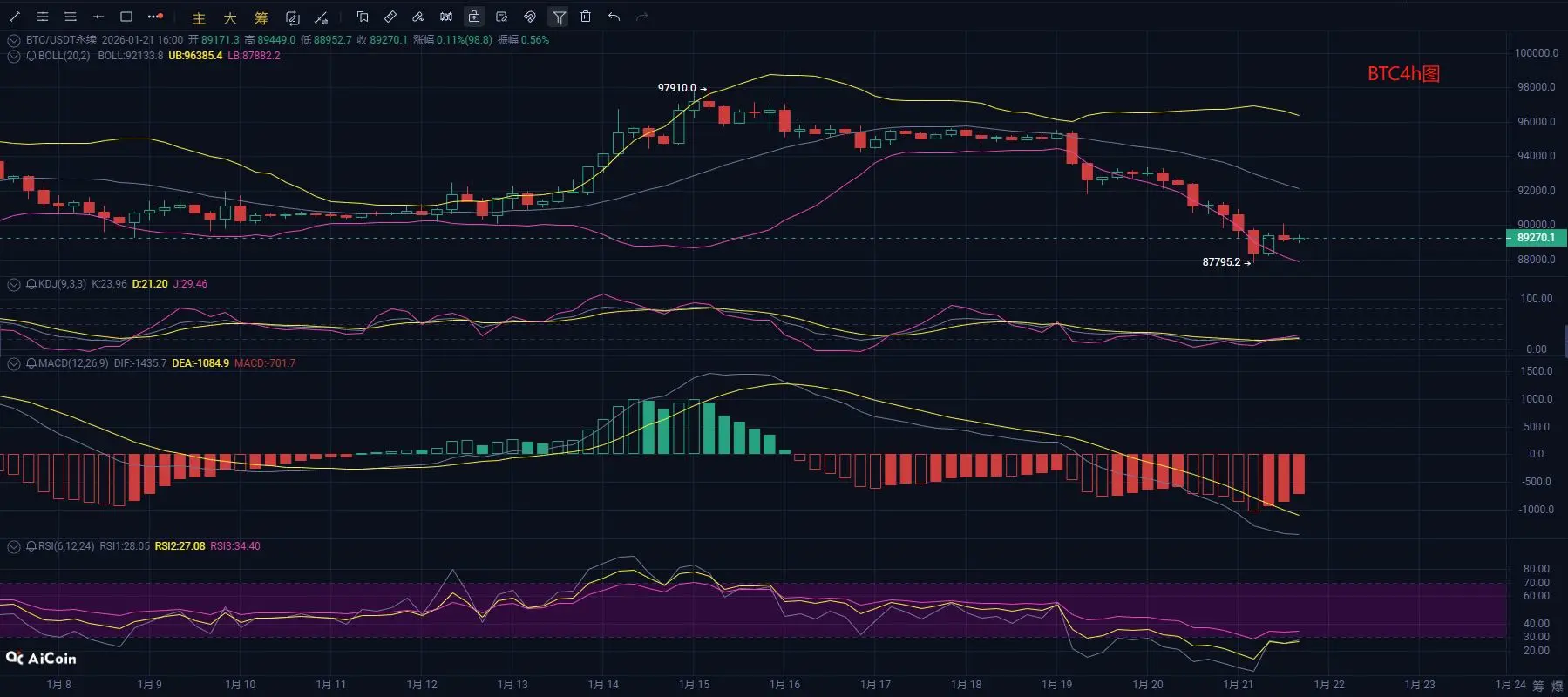Click the 1月 8 date on time axis
Viewport: 1568px width, 697px height.
pos(59,685)
